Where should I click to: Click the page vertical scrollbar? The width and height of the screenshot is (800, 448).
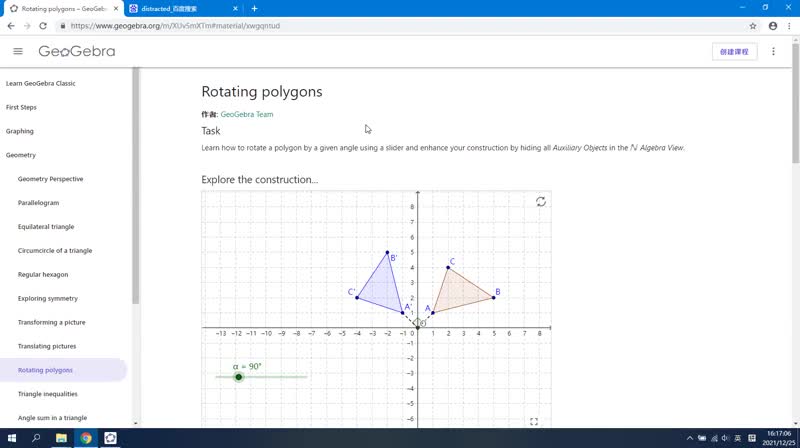(795, 104)
